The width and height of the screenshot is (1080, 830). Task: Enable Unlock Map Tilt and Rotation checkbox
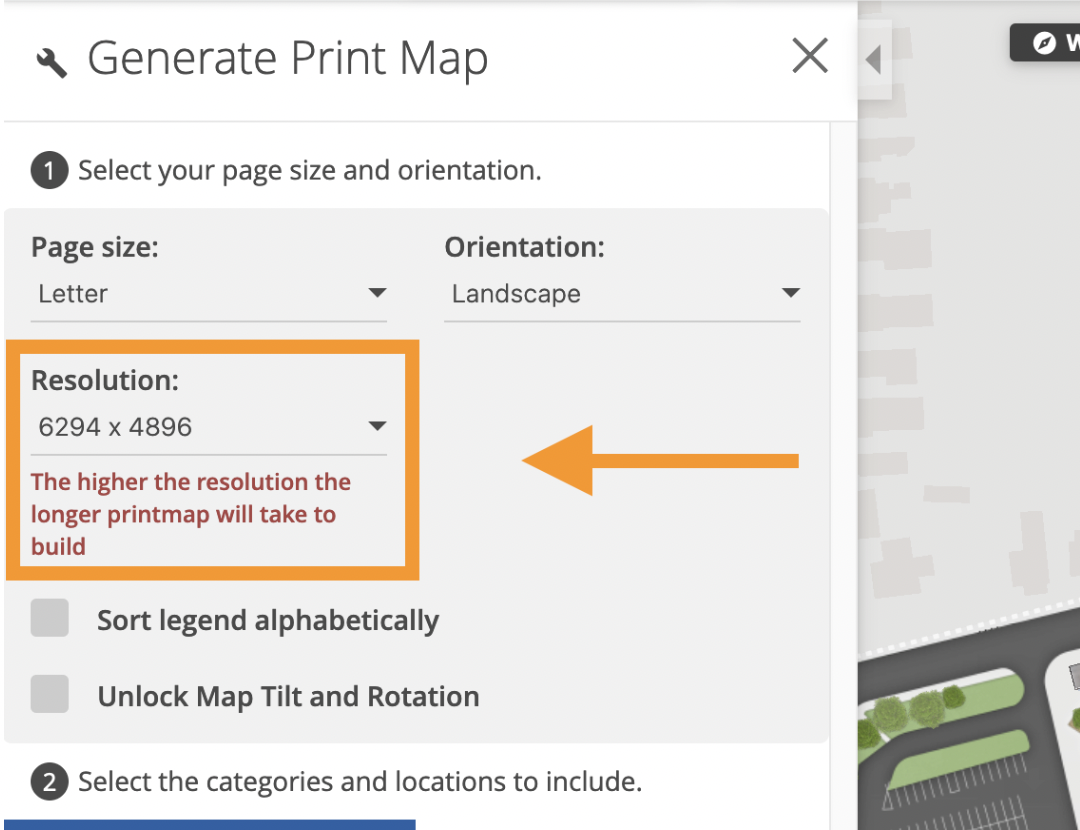coord(50,694)
